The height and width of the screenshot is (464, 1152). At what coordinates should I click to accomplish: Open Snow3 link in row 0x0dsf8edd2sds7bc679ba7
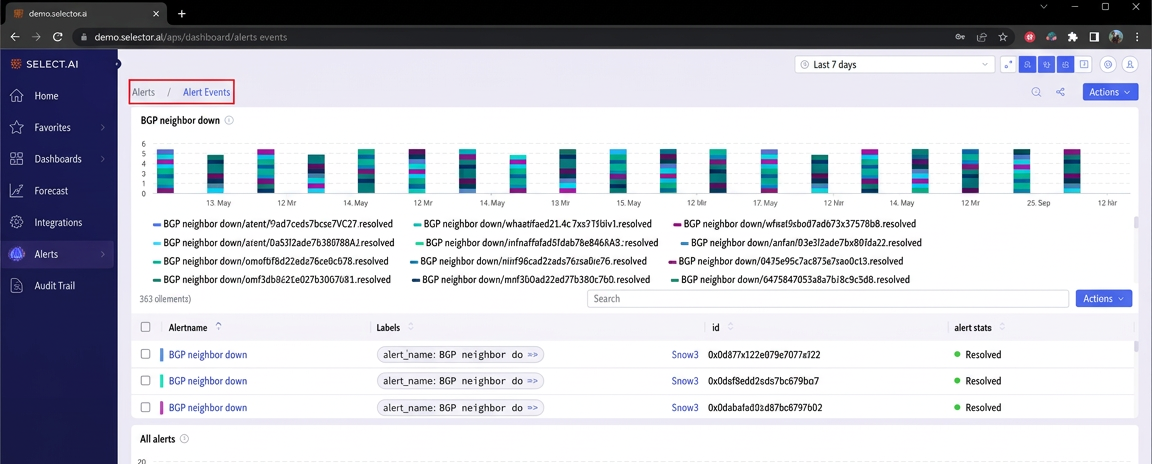click(685, 381)
